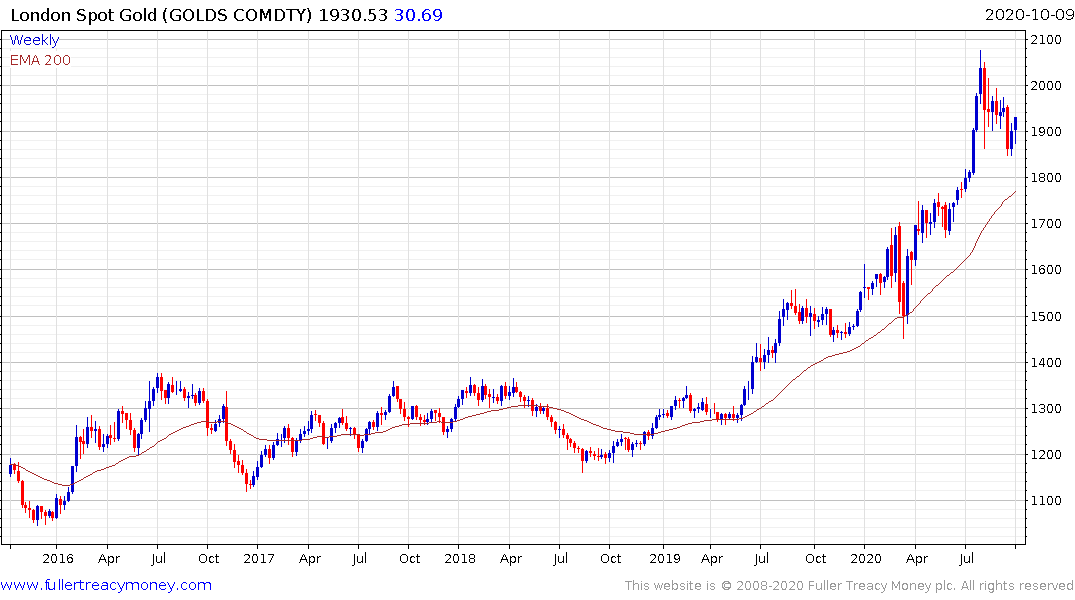1075x600 pixels.
Task: Click the 1500 price axis label
Action: click(1046, 316)
